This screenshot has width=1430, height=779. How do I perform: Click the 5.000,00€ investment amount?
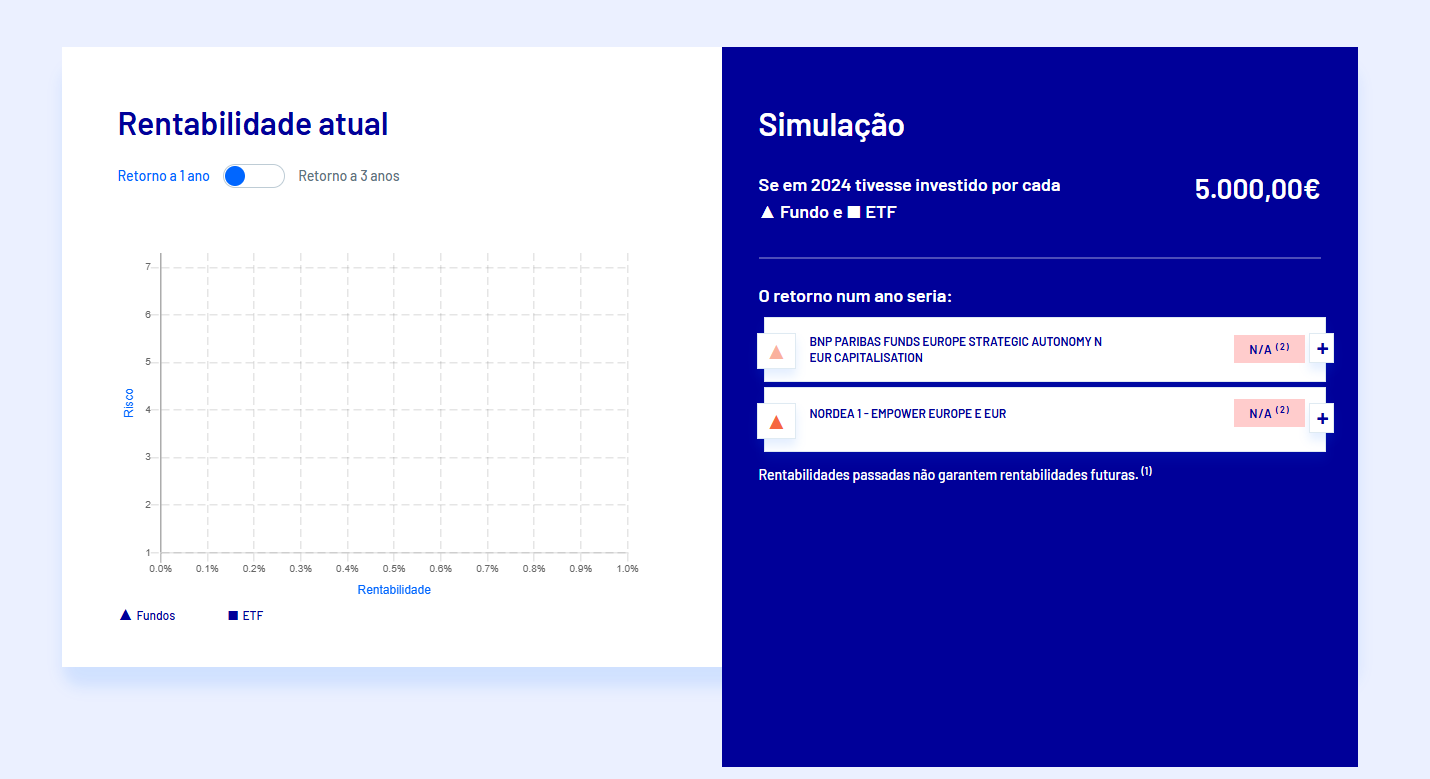point(1256,188)
